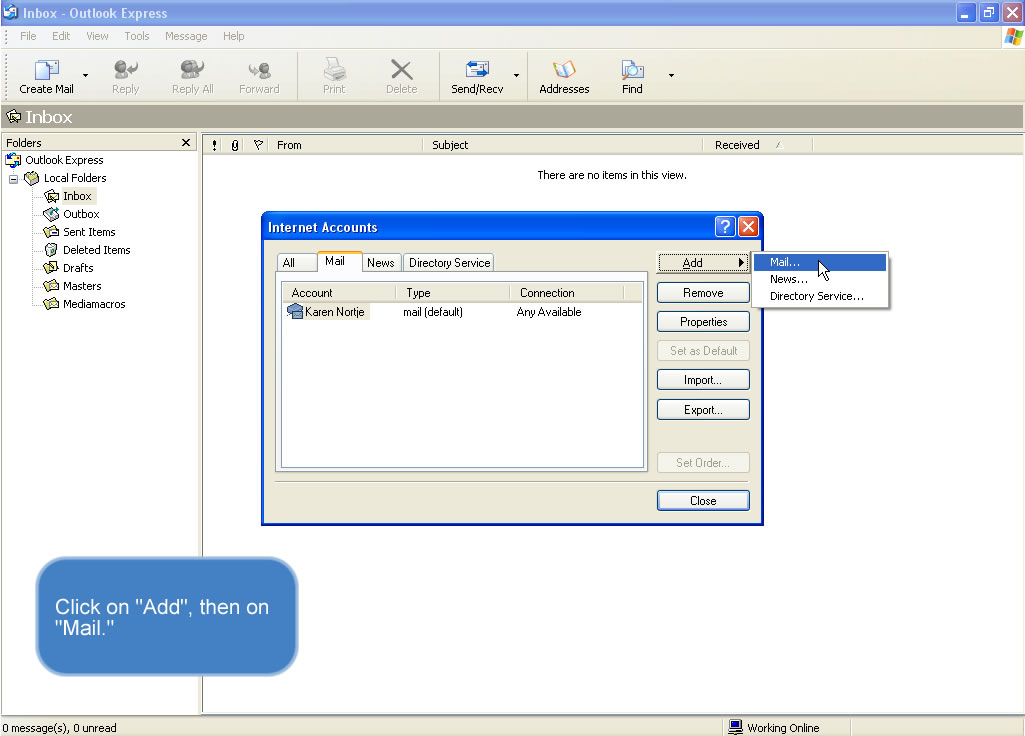Viewport: 1025px width, 736px height.
Task: Open the Send/Recv dropdown arrow
Action: coord(516,75)
